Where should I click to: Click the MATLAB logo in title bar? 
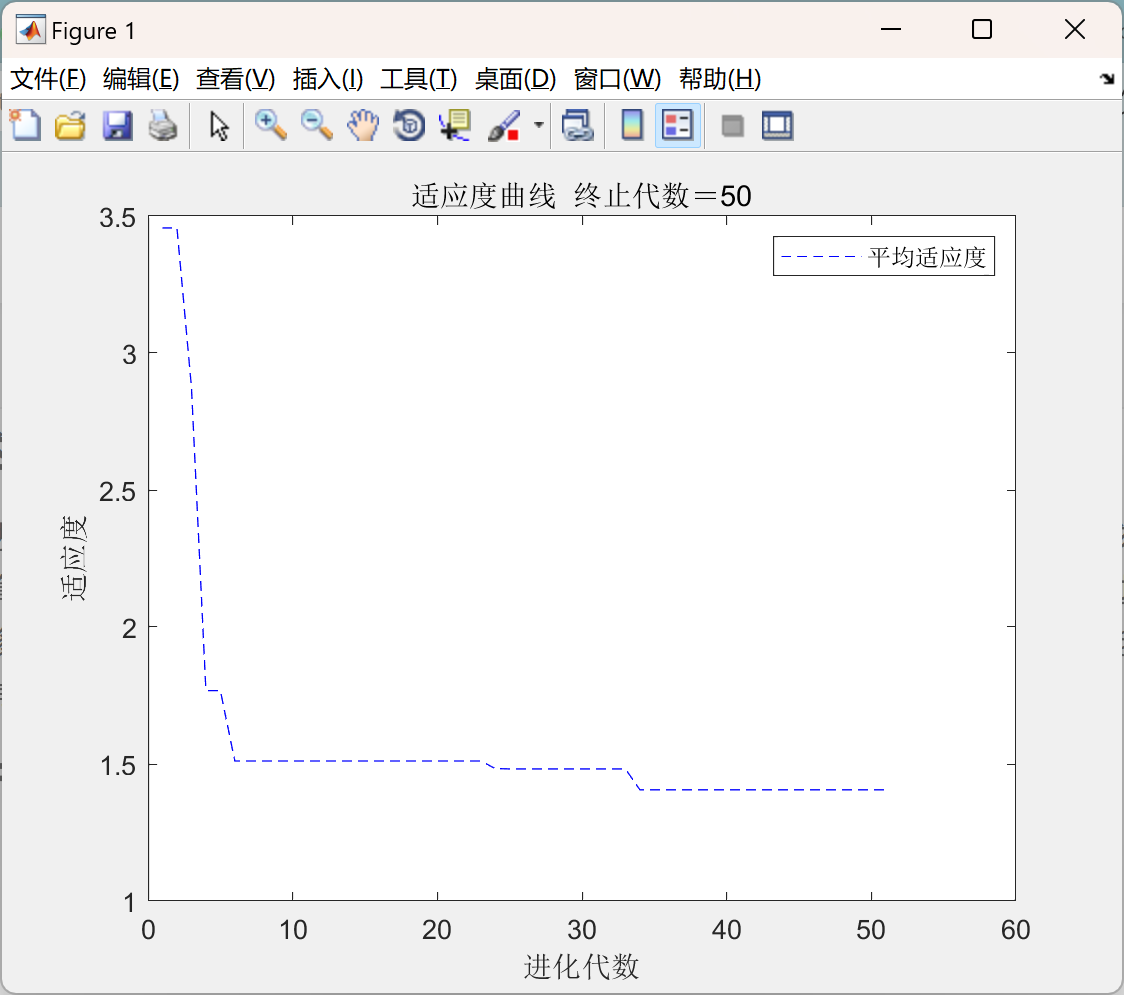point(30,29)
